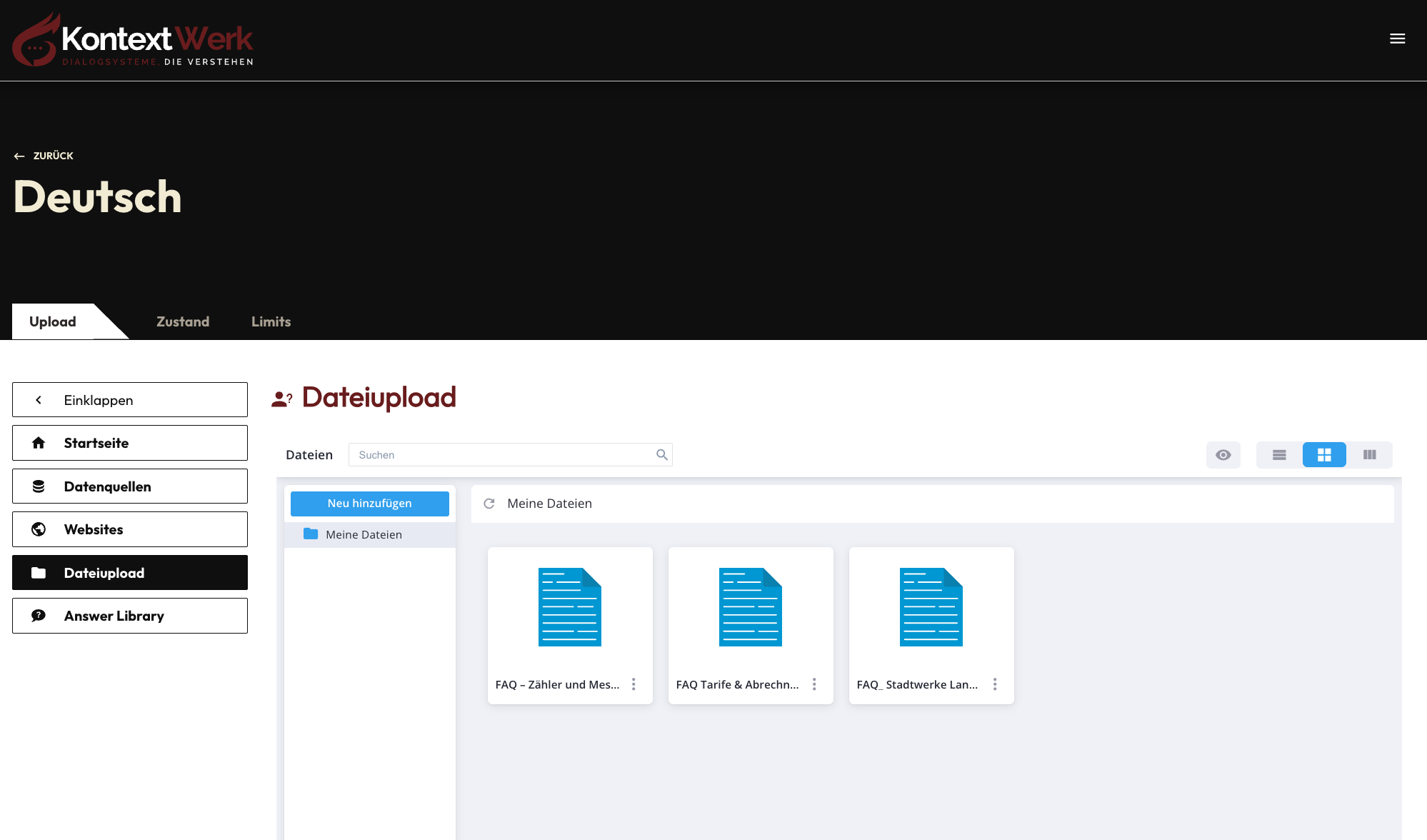Open the Limits tab
This screenshot has width=1427, height=840.
coord(271,321)
